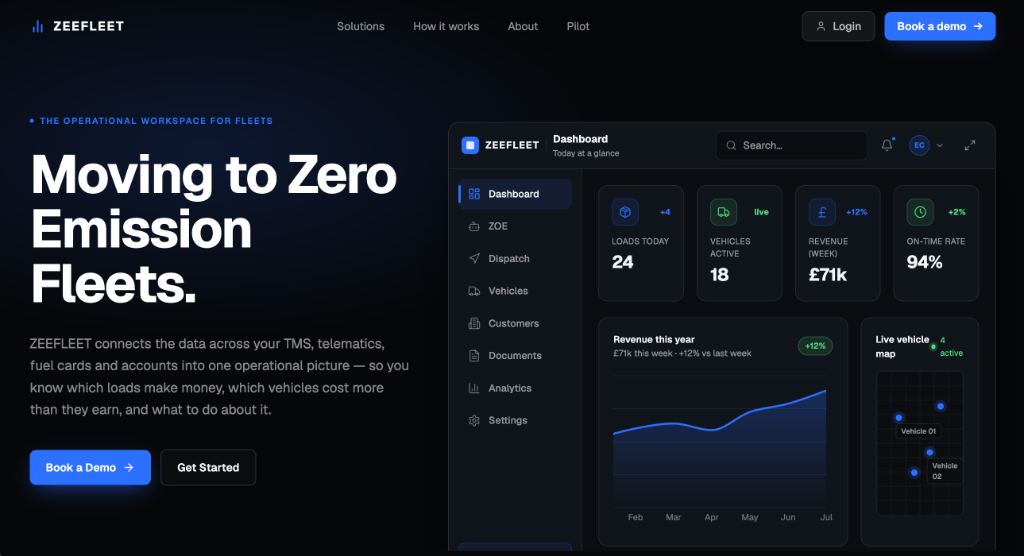Image resolution: width=1024 pixels, height=556 pixels.
Task: Click the 24 loads today value
Action: (622, 262)
